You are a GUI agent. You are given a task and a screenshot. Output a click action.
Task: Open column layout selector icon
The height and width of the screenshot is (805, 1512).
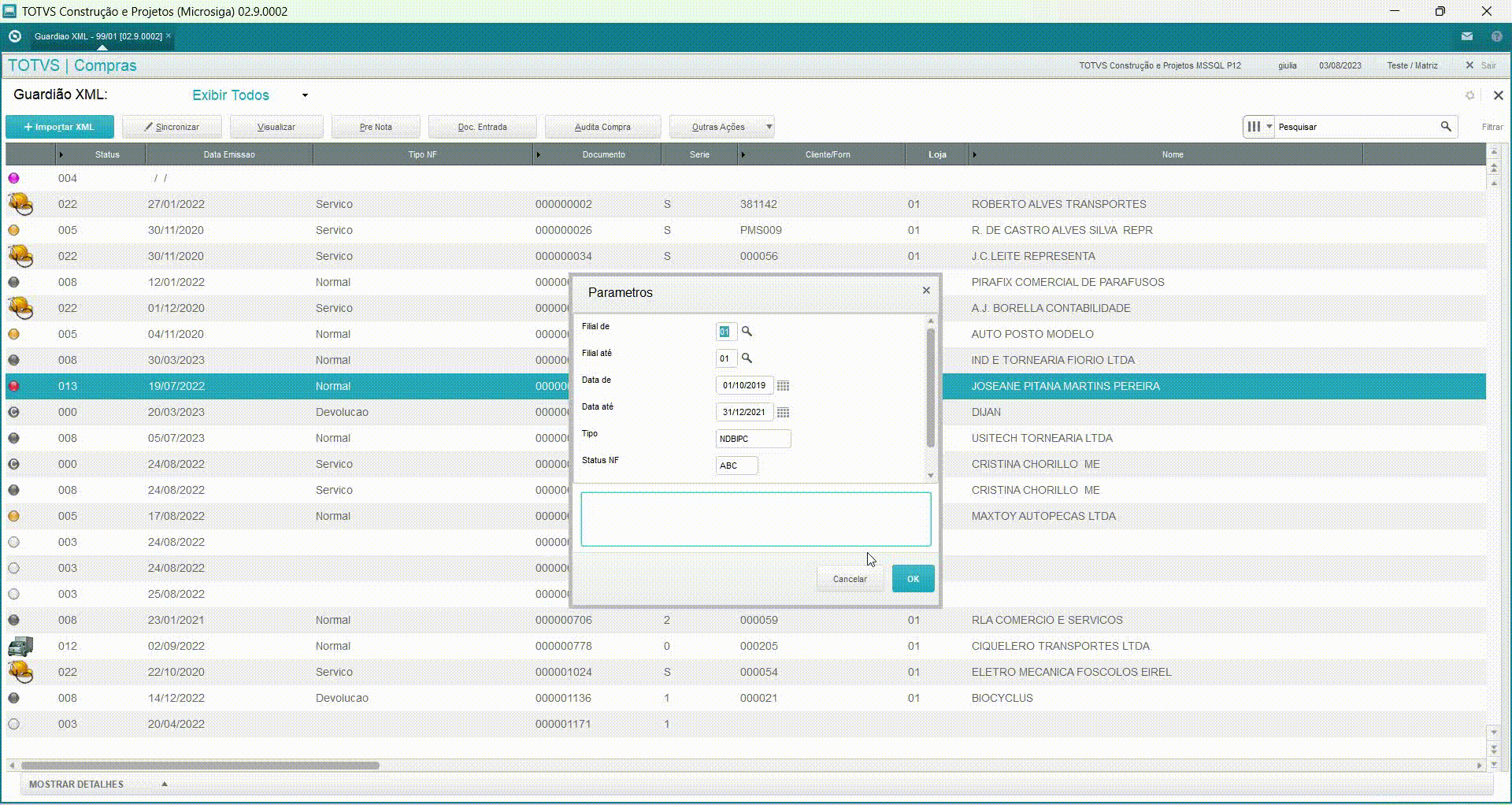pos(1254,127)
